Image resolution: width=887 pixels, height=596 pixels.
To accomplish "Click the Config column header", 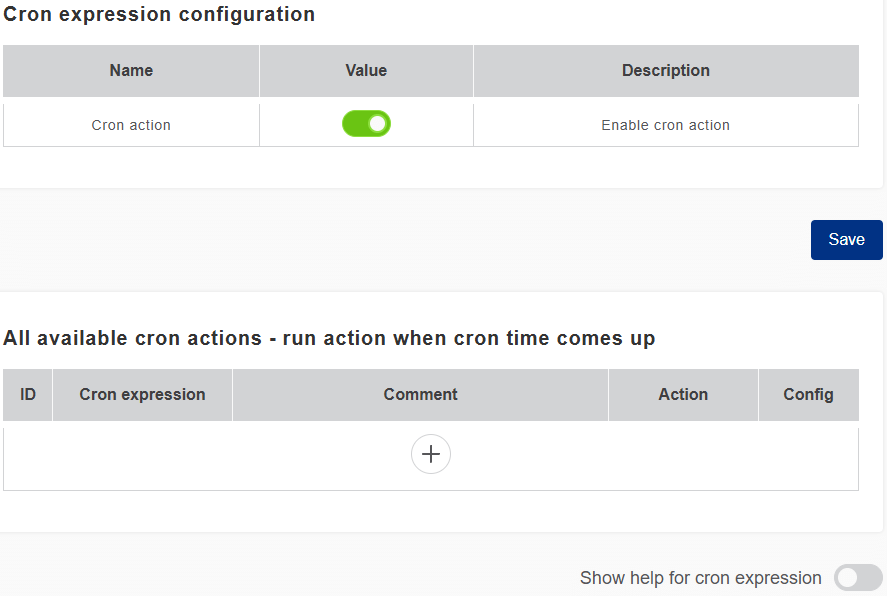I will pyautogui.click(x=808, y=395).
